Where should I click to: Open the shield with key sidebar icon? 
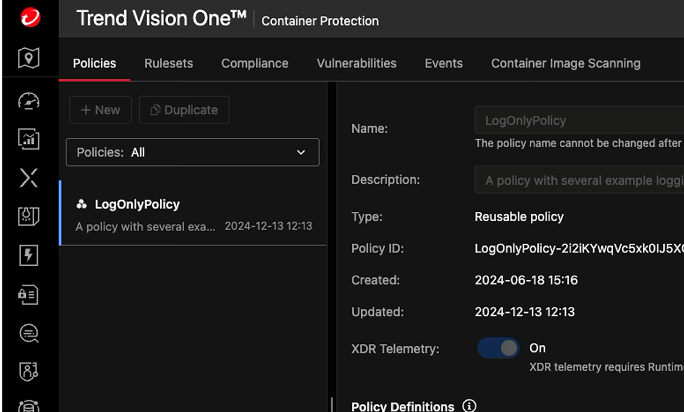point(29,372)
